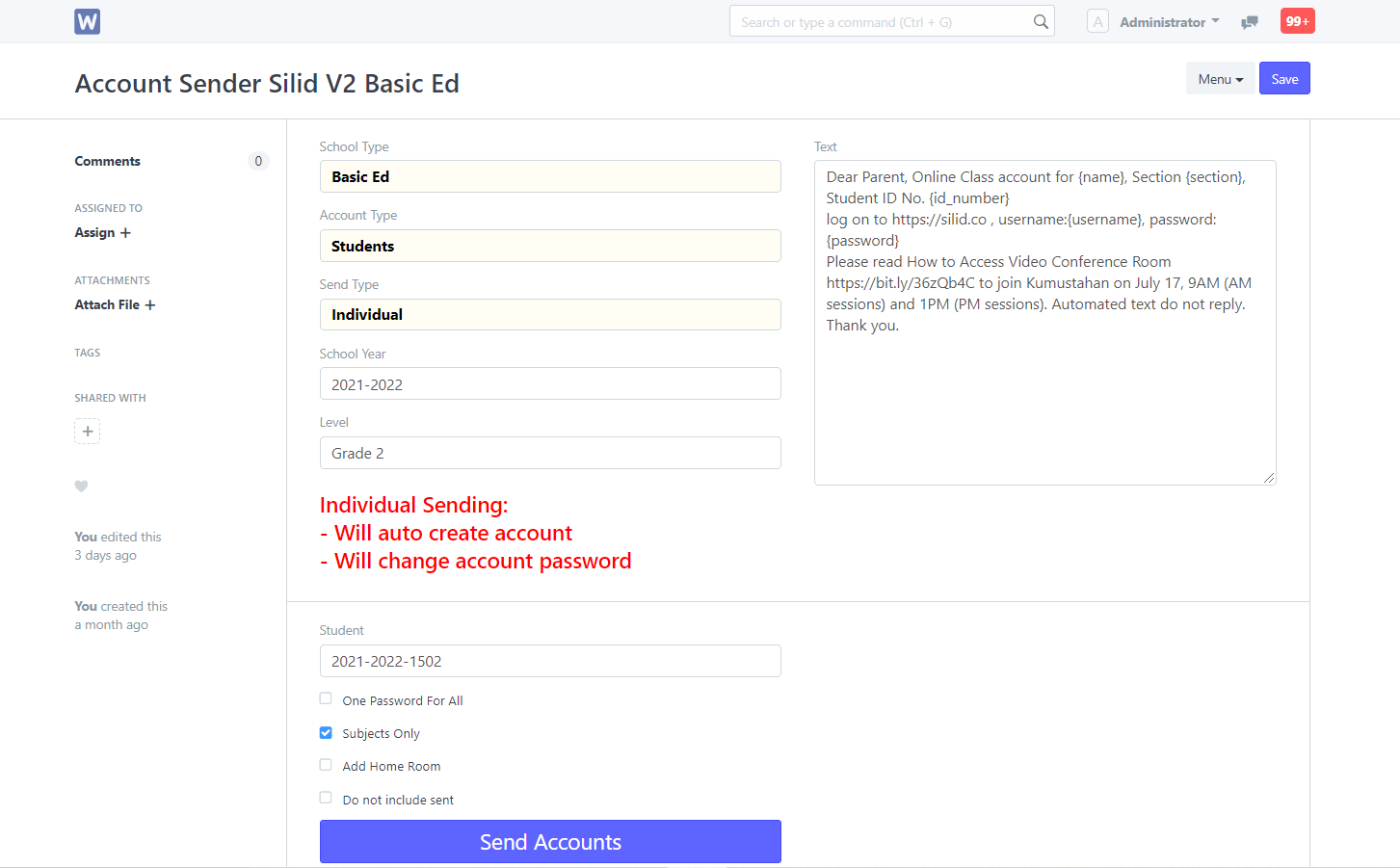Open the Comments section link
The image size is (1400, 868).
[x=108, y=162]
